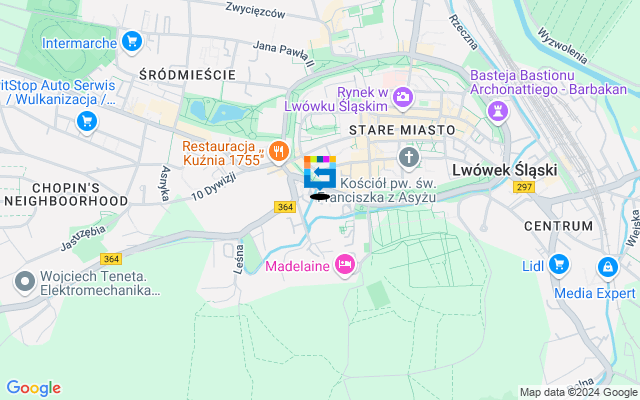The image size is (640, 400).
Task: Open the Google logo link
Action: coord(33,388)
